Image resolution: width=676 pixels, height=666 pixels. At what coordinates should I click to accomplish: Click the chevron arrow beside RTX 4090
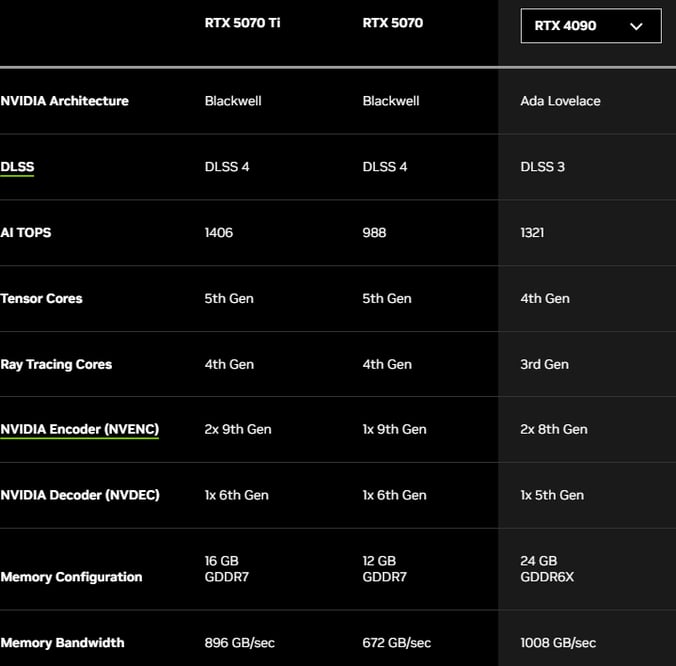636,26
